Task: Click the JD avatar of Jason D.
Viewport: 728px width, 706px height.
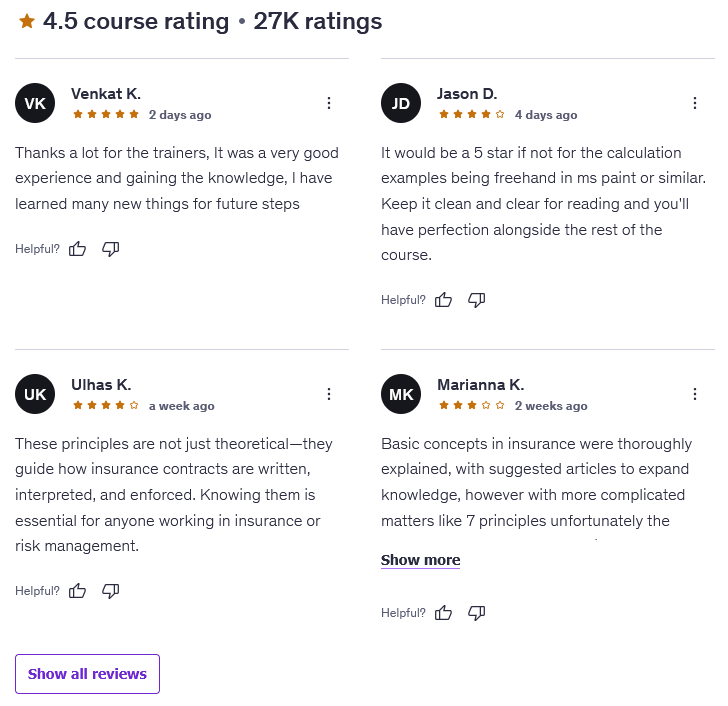Action: pyautogui.click(x=401, y=103)
